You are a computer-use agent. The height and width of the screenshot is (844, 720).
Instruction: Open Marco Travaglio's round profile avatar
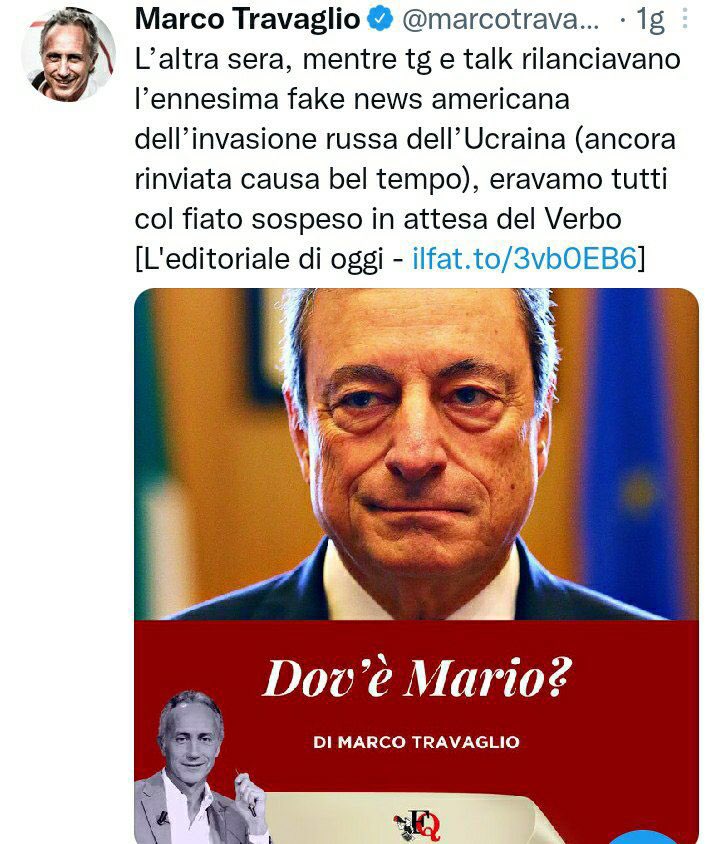[x=68, y=55]
